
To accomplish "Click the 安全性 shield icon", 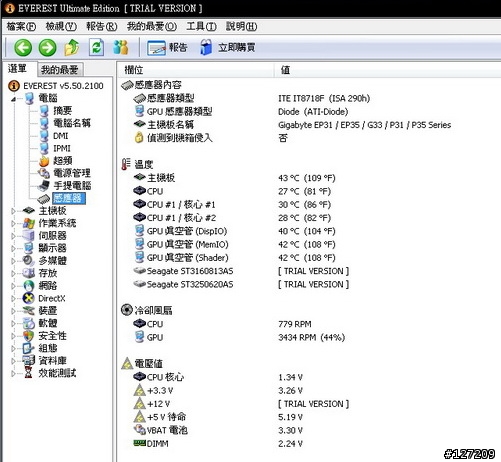I will click(29, 336).
